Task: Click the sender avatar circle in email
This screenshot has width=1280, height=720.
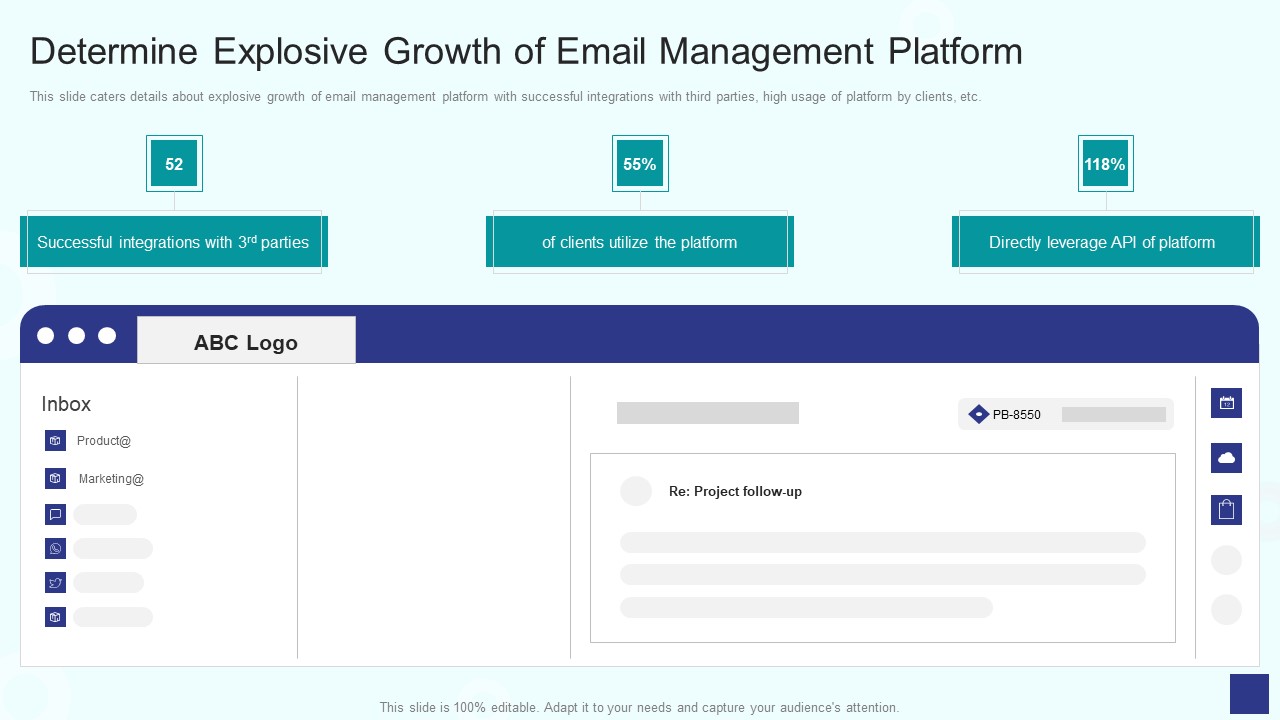Action: (x=636, y=491)
